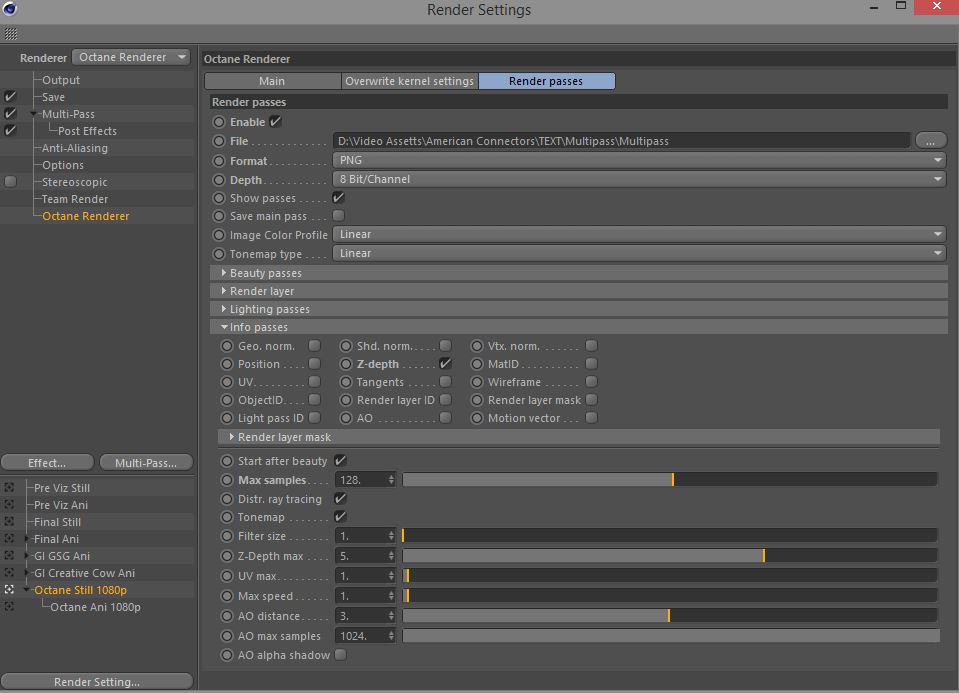Enable the Motion vector pass checkbox
The image size is (959, 693).
click(591, 418)
